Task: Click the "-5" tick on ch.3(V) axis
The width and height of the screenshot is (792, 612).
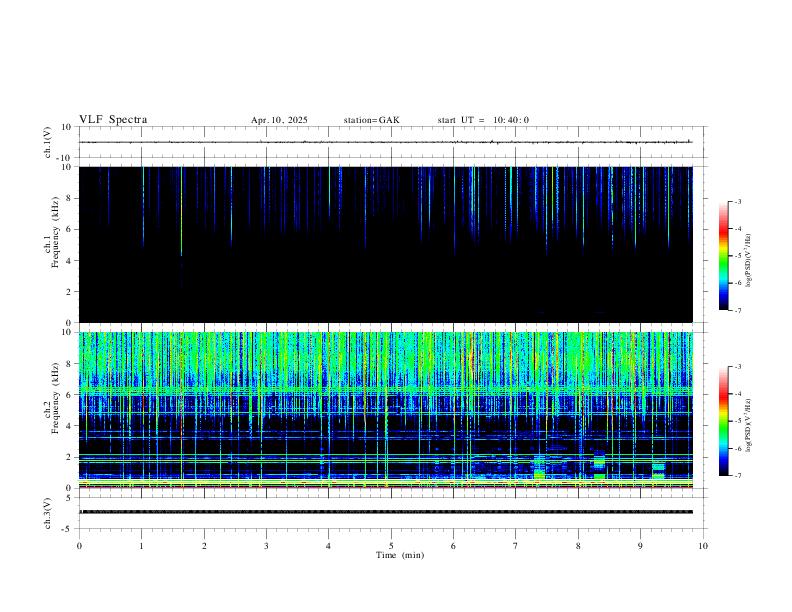Action: point(67,529)
